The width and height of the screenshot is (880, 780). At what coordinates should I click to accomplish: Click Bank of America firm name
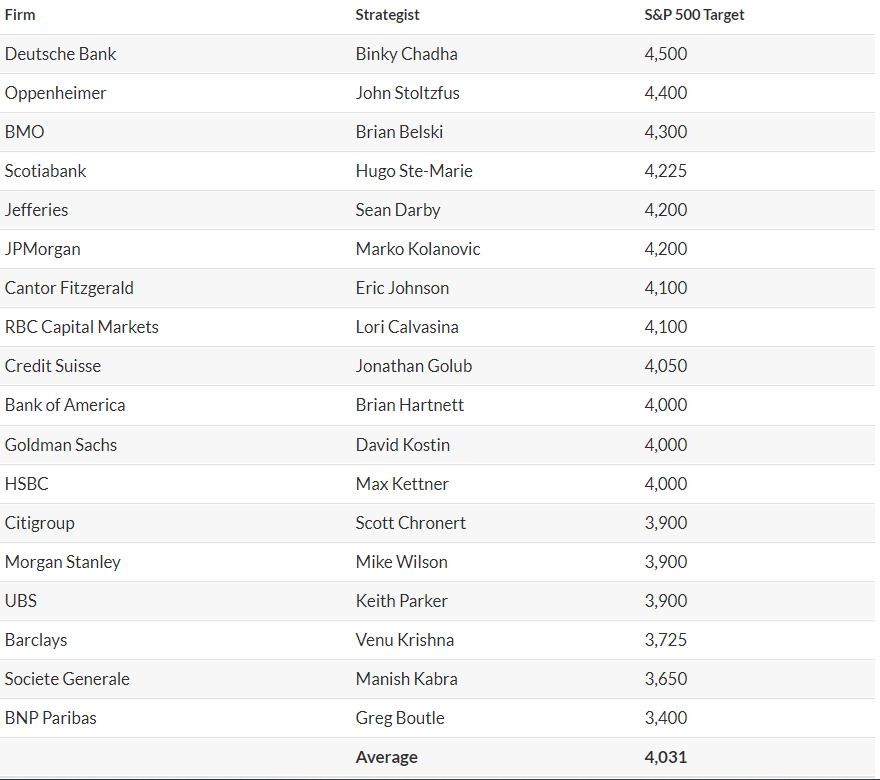click(x=65, y=405)
